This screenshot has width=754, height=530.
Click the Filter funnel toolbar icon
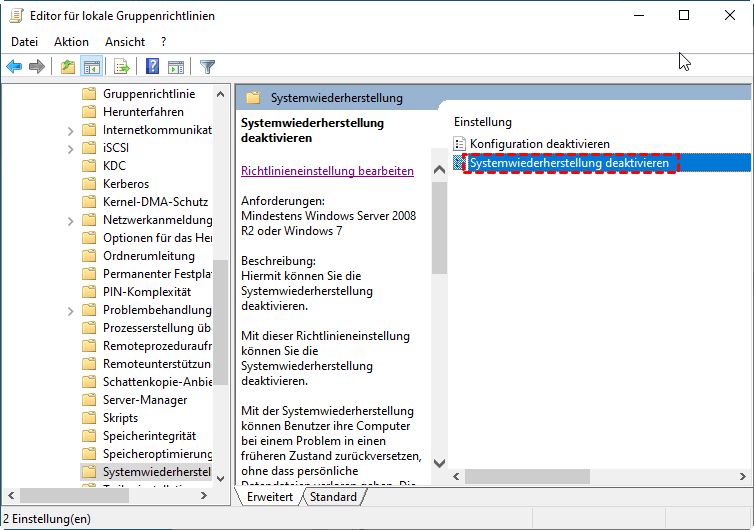[x=207, y=66]
